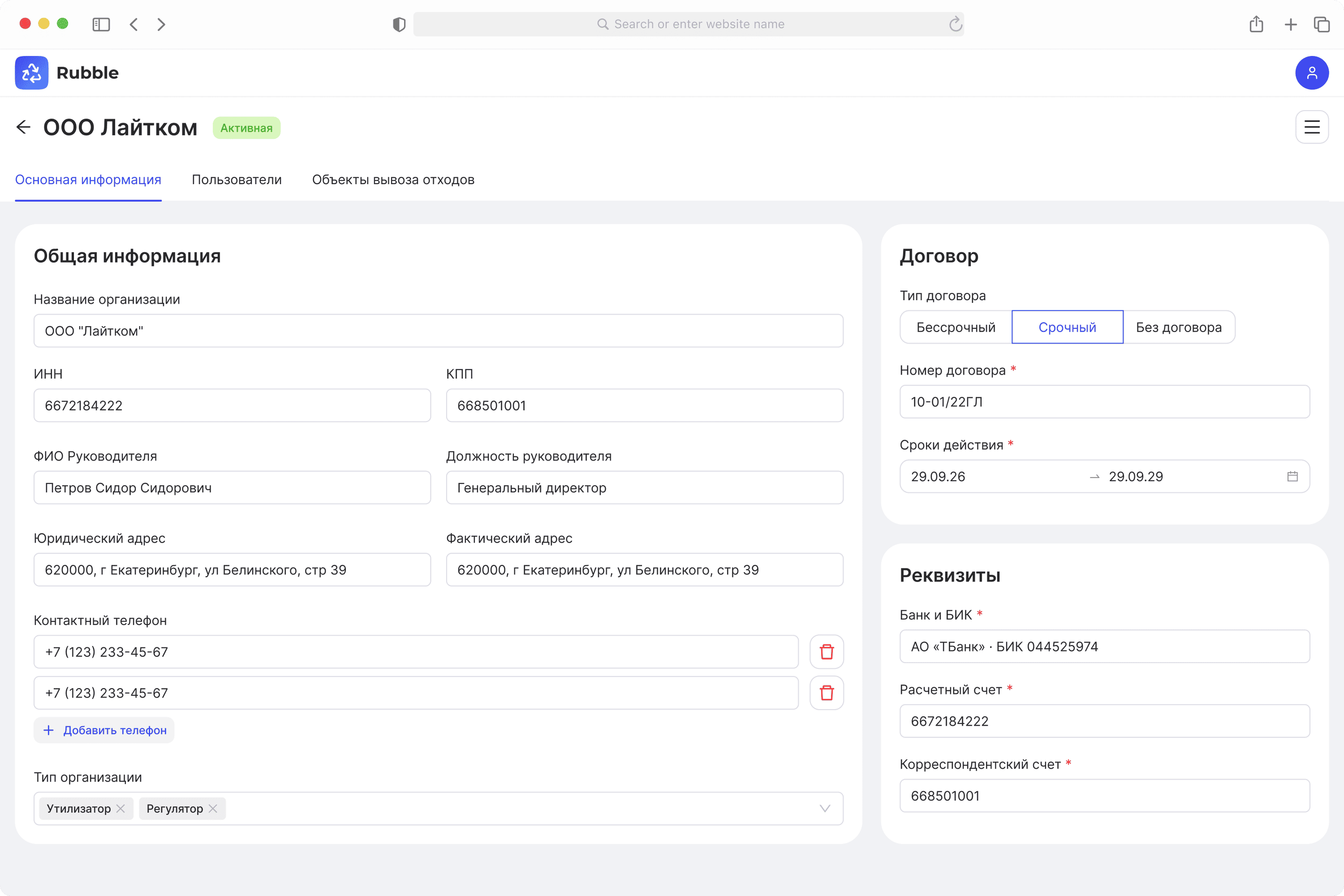Edit the Должность руководителя field
Image resolution: width=1344 pixels, height=896 pixels.
[645, 487]
